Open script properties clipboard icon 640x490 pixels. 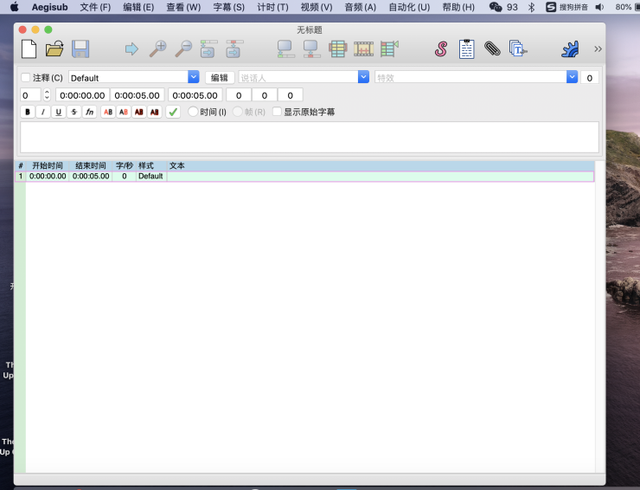point(467,49)
